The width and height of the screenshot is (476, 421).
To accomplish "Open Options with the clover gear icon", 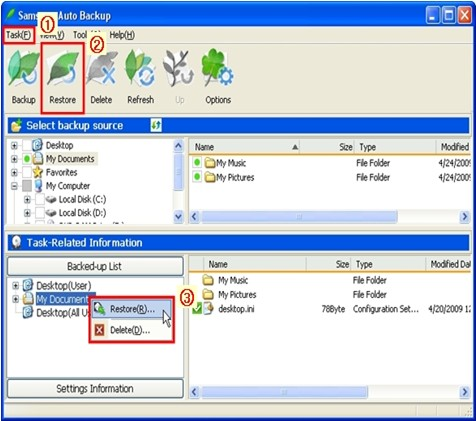I will coord(218,69).
